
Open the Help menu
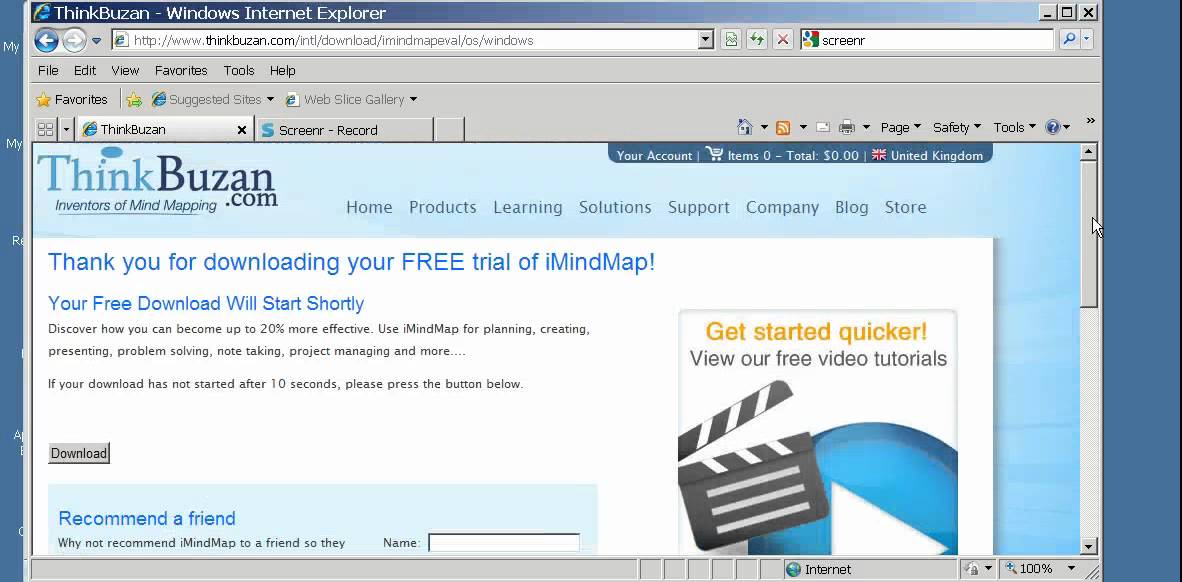click(x=282, y=70)
